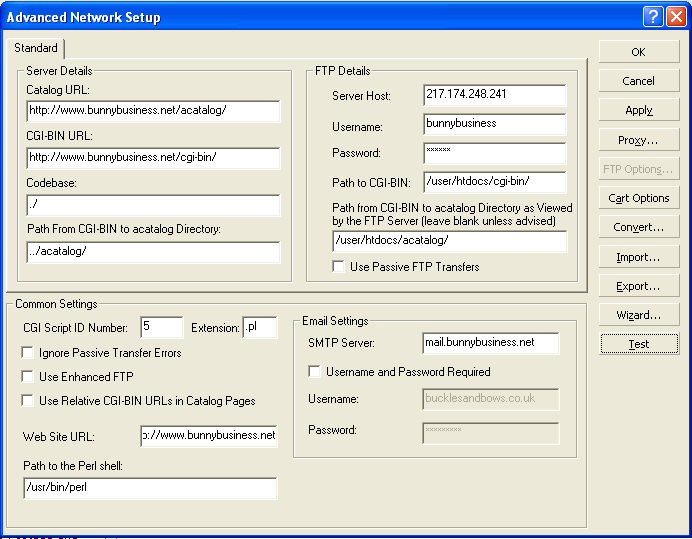Click the /user/htdocs/acatalog/ FTP path field
The height and width of the screenshot is (539, 692).
449,241
